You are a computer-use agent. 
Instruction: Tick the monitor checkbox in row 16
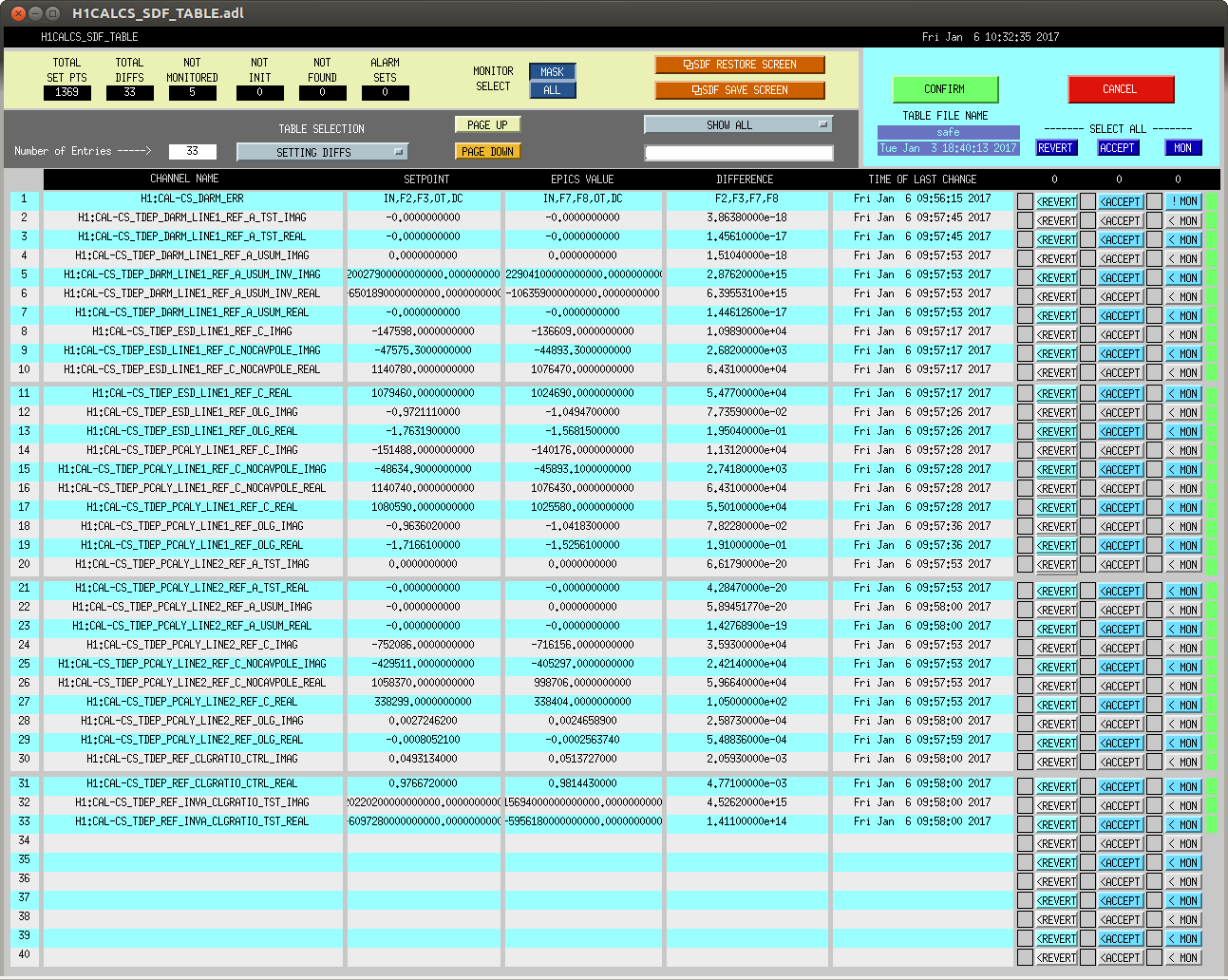(1154, 488)
